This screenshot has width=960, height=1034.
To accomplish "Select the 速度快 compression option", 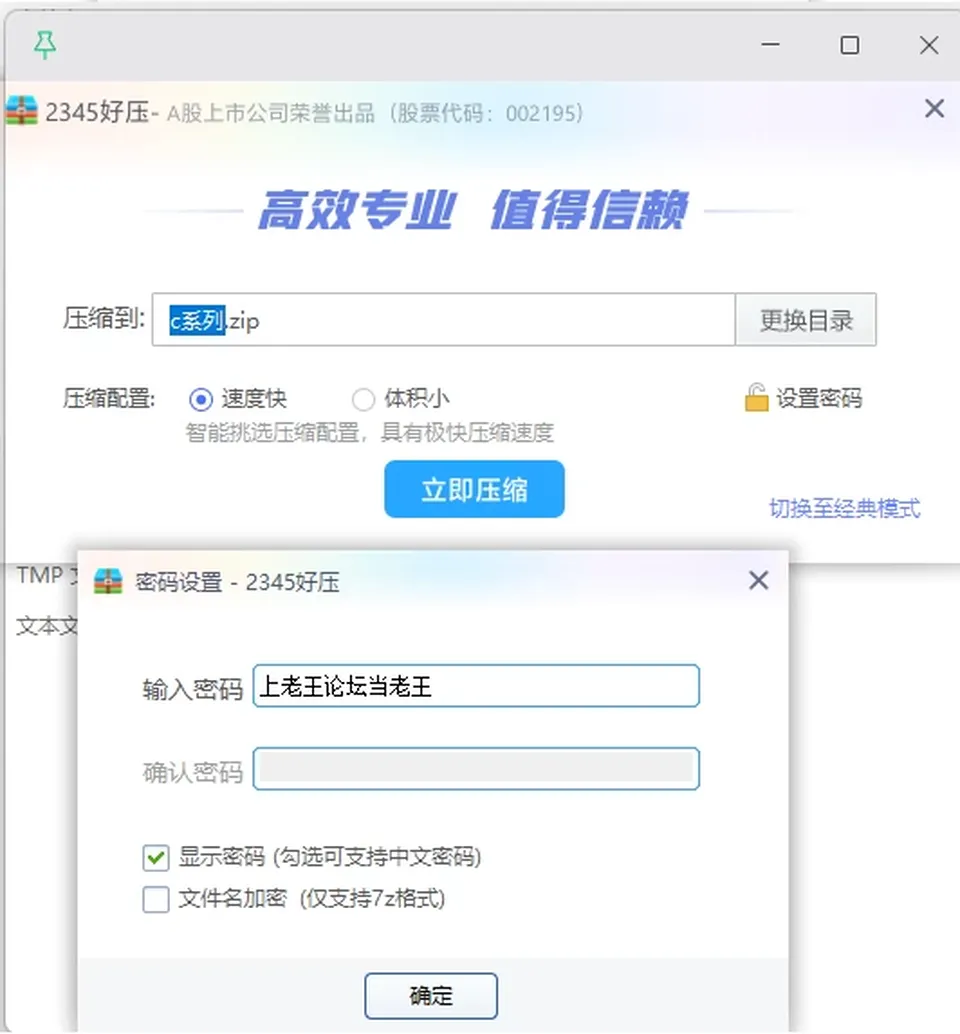I will tap(200, 399).
